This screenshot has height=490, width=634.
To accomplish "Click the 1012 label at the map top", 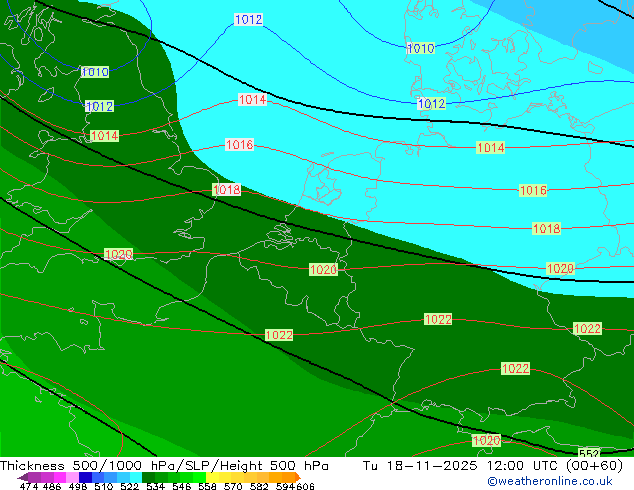I will click(249, 19).
